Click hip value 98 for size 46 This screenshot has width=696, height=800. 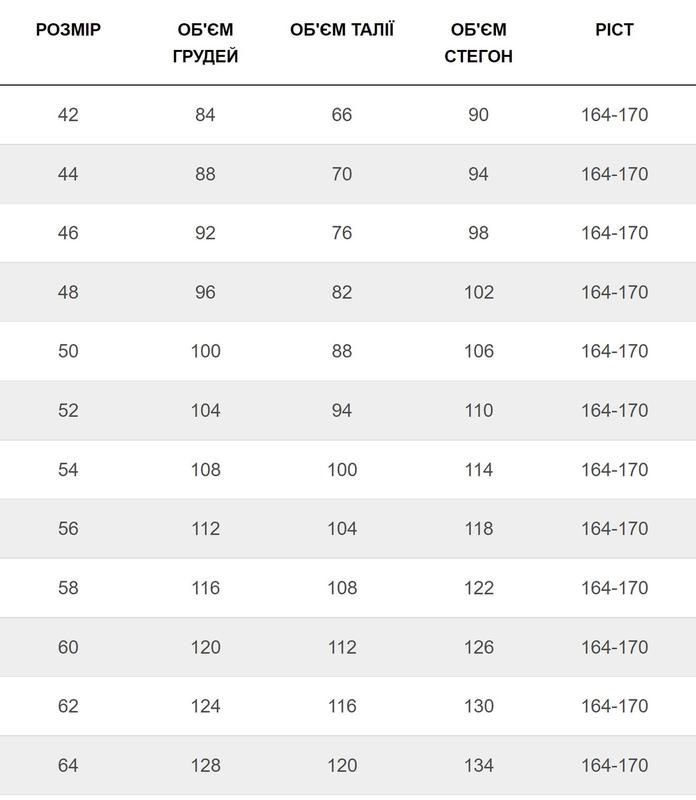pyautogui.click(x=478, y=233)
